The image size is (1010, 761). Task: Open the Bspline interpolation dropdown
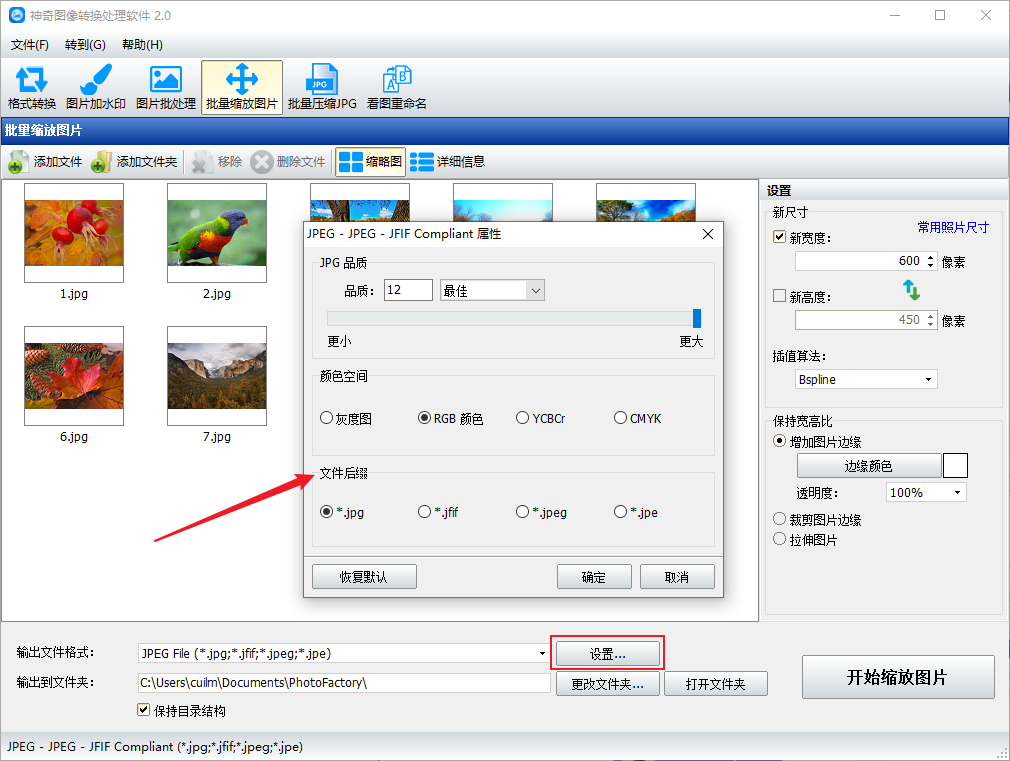pos(928,380)
